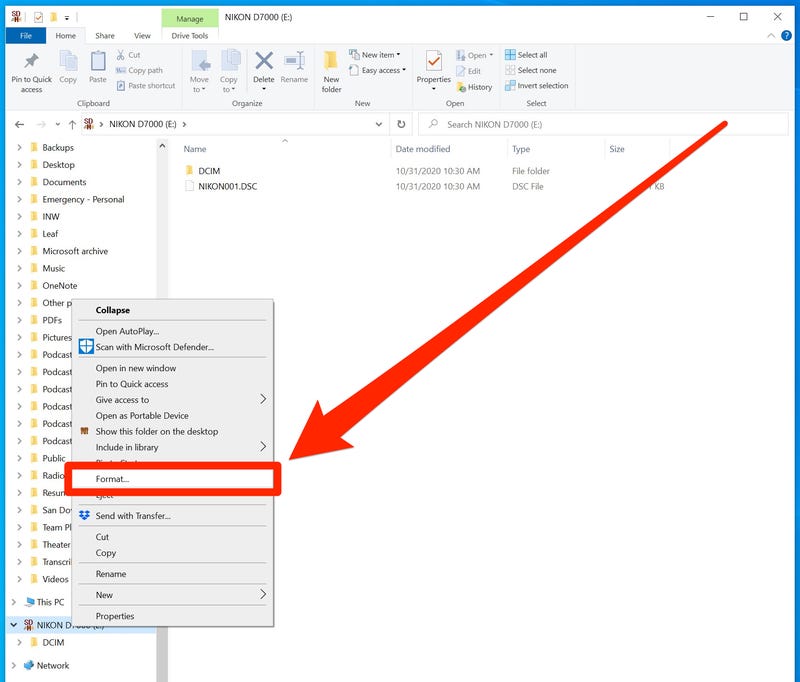Screen dimensions: 800x682
Task: Click the Properties checkmark icon in ribbon
Action: click(434, 62)
